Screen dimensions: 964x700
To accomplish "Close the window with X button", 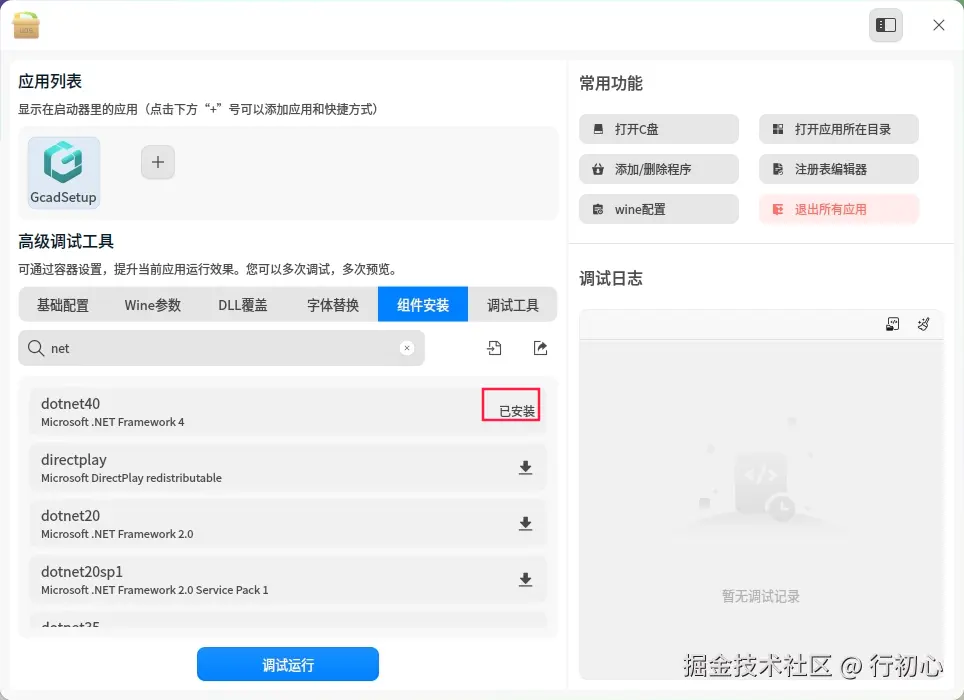I will 938,25.
